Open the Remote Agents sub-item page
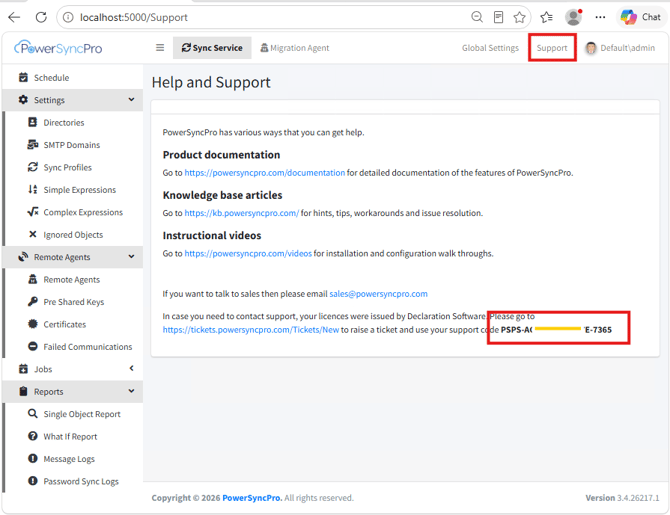This screenshot has height=515, width=670. (73, 280)
